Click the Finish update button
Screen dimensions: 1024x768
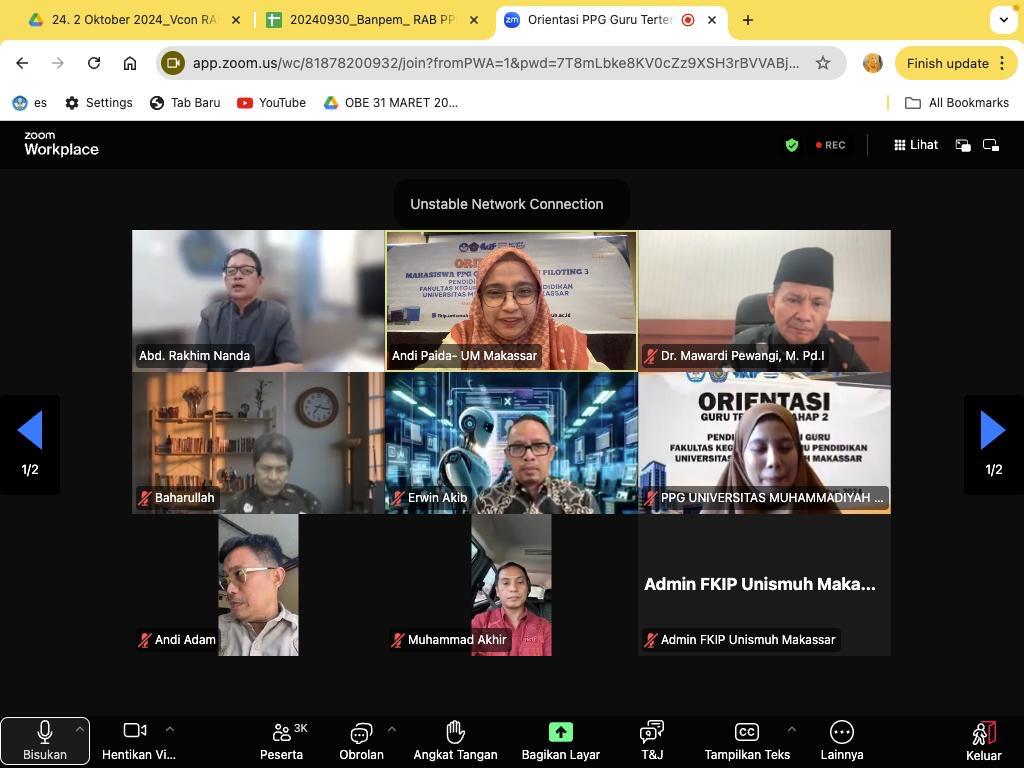click(x=947, y=63)
